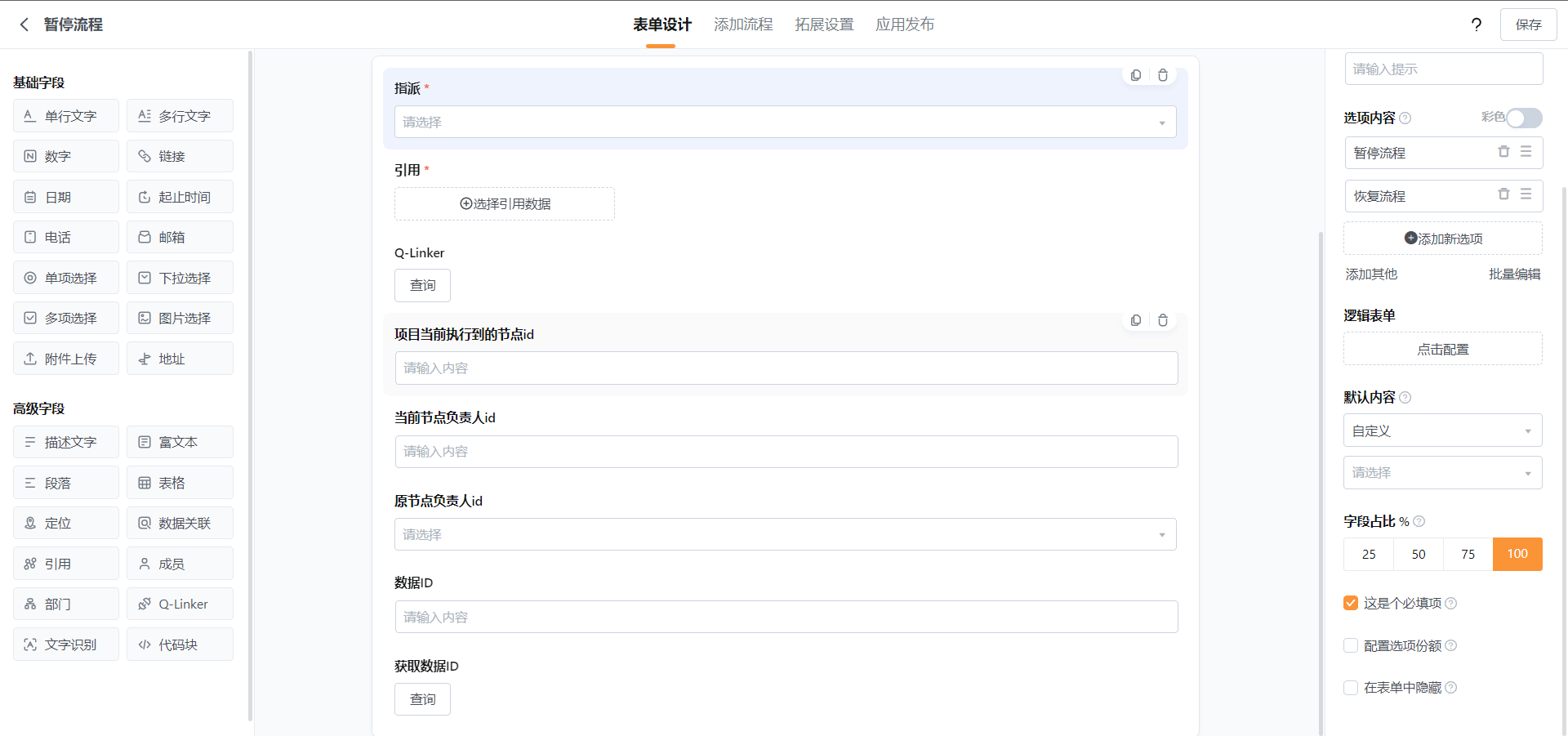
Task: Open the 指派 dropdown
Action: [x=786, y=122]
